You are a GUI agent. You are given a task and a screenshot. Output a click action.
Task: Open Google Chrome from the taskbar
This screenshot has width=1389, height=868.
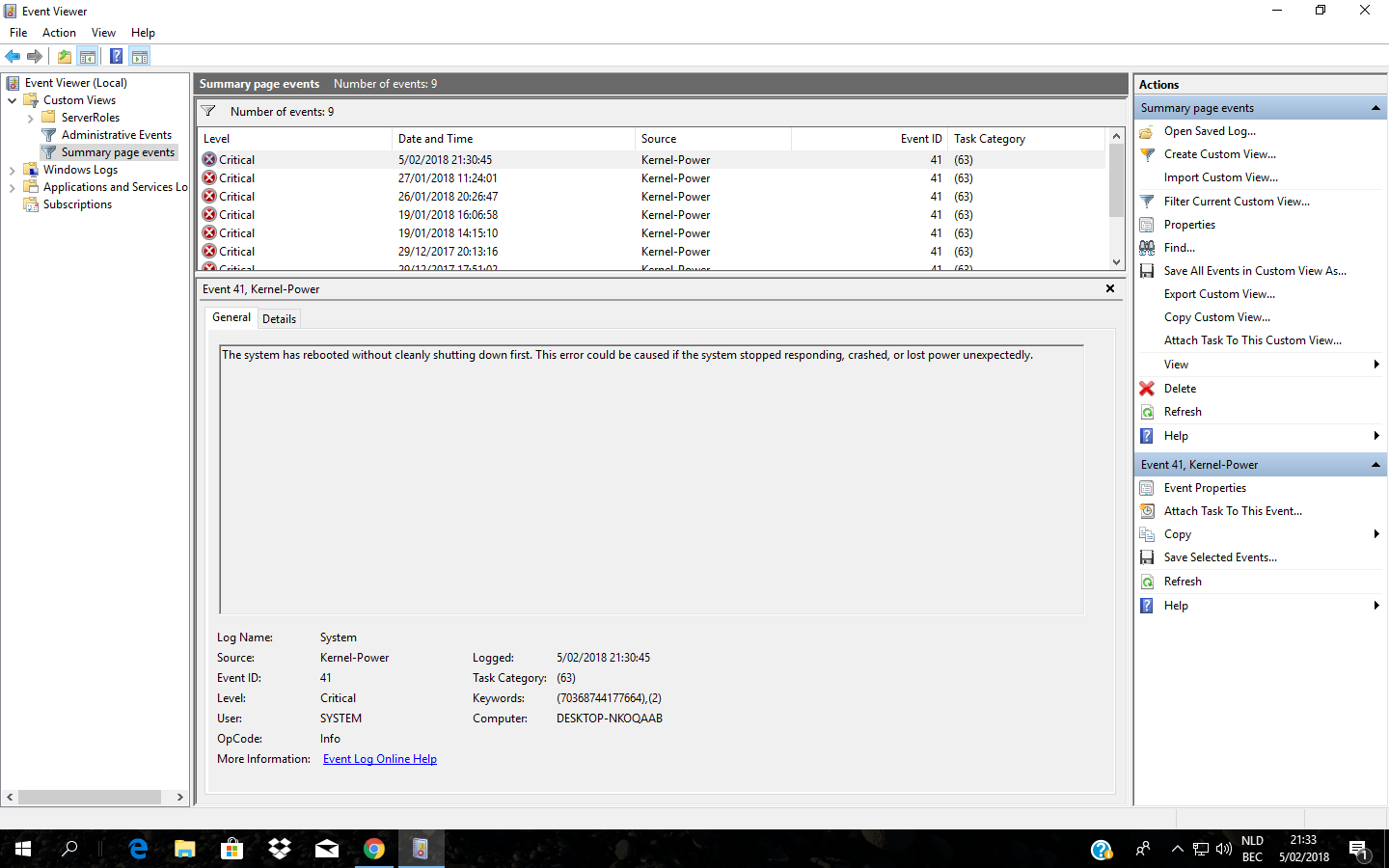tap(374, 849)
